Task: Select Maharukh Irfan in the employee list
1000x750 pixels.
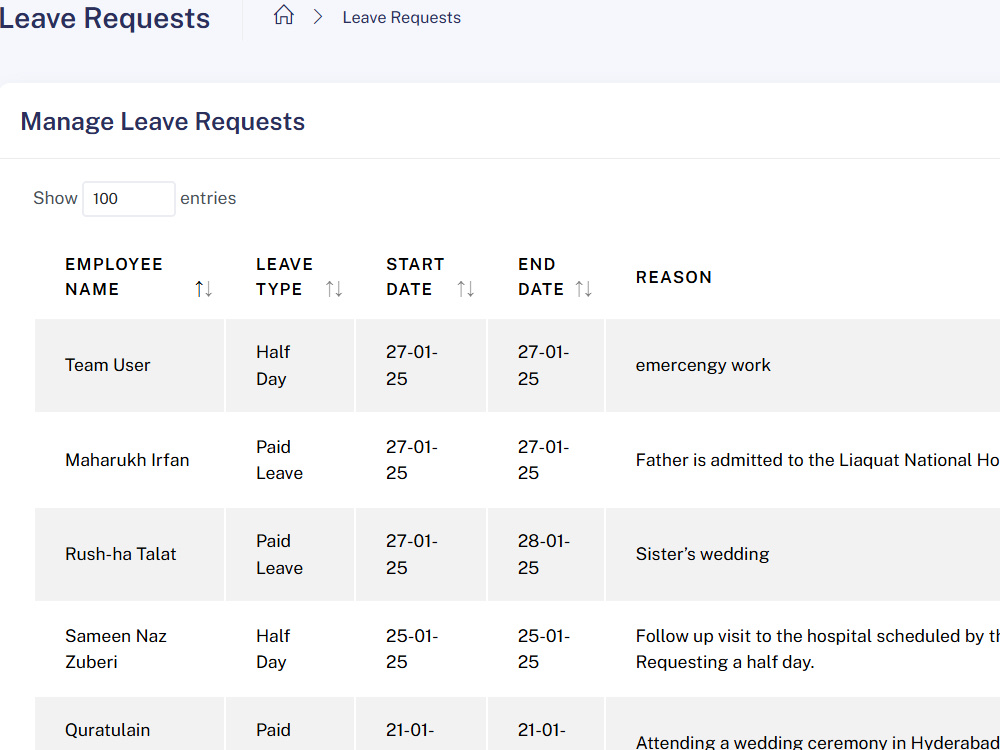Action: coord(127,460)
